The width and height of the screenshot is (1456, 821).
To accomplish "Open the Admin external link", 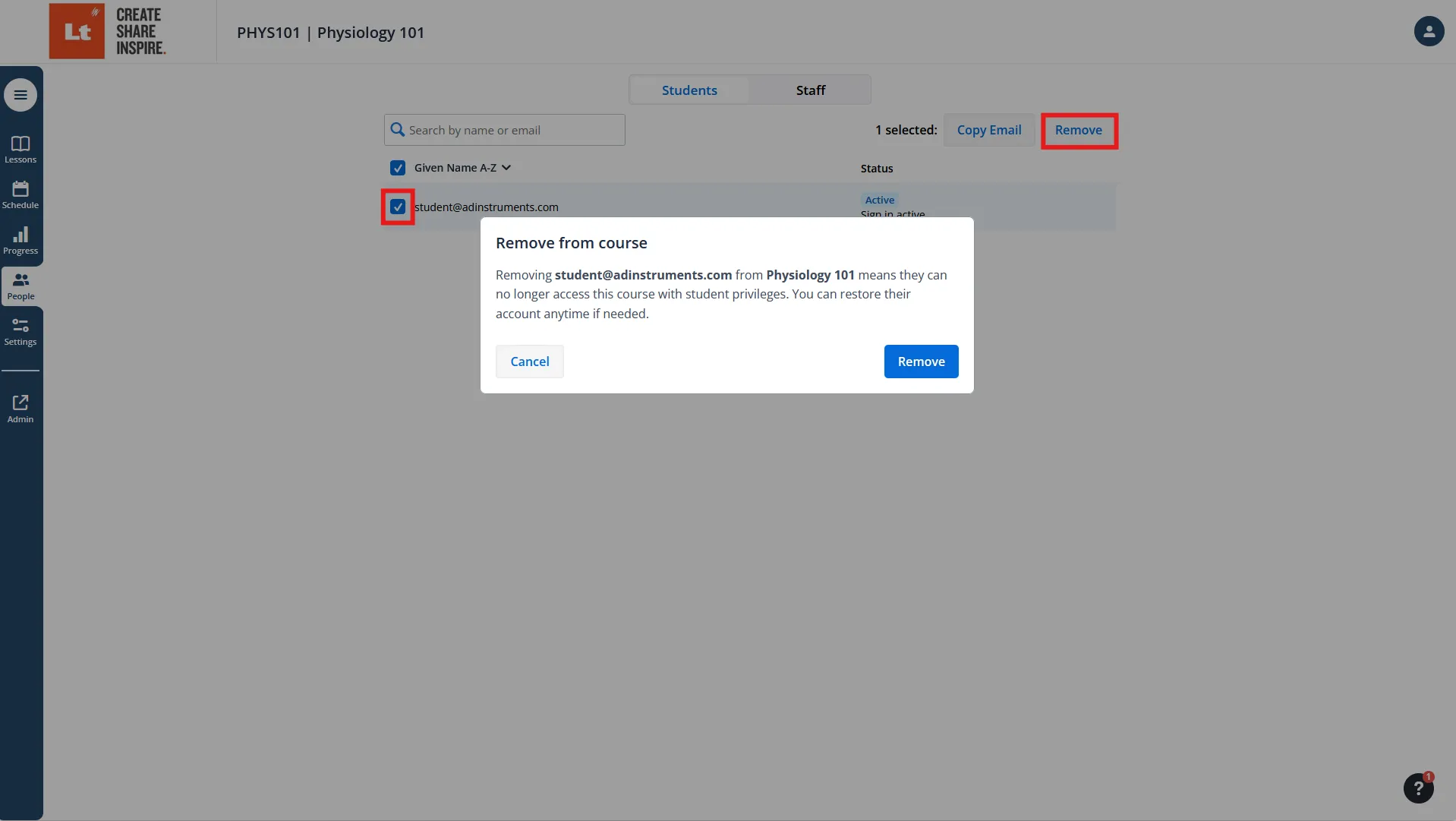I will pyautogui.click(x=20, y=409).
